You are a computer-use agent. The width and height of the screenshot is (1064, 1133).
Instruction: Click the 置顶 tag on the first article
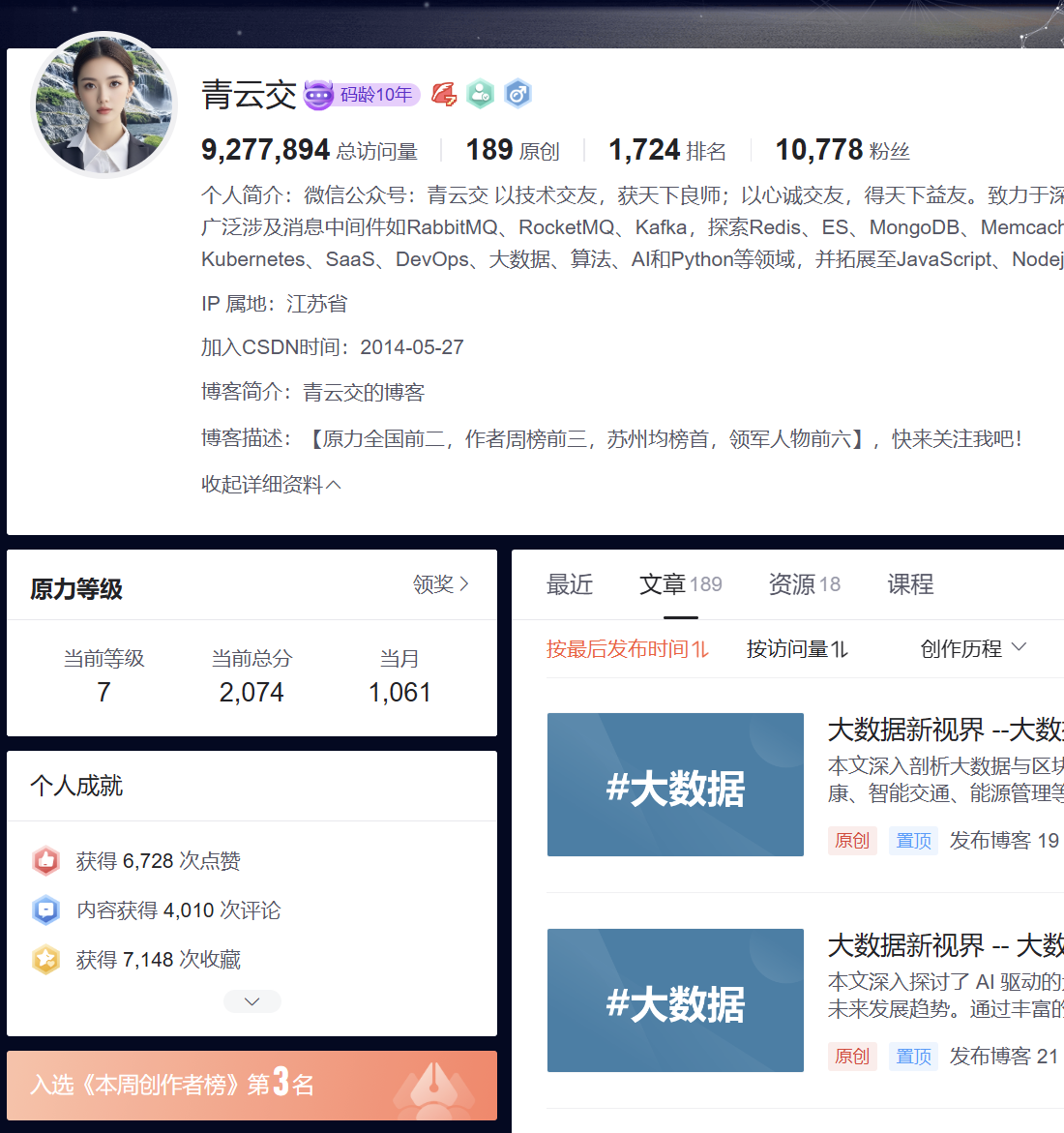(914, 841)
